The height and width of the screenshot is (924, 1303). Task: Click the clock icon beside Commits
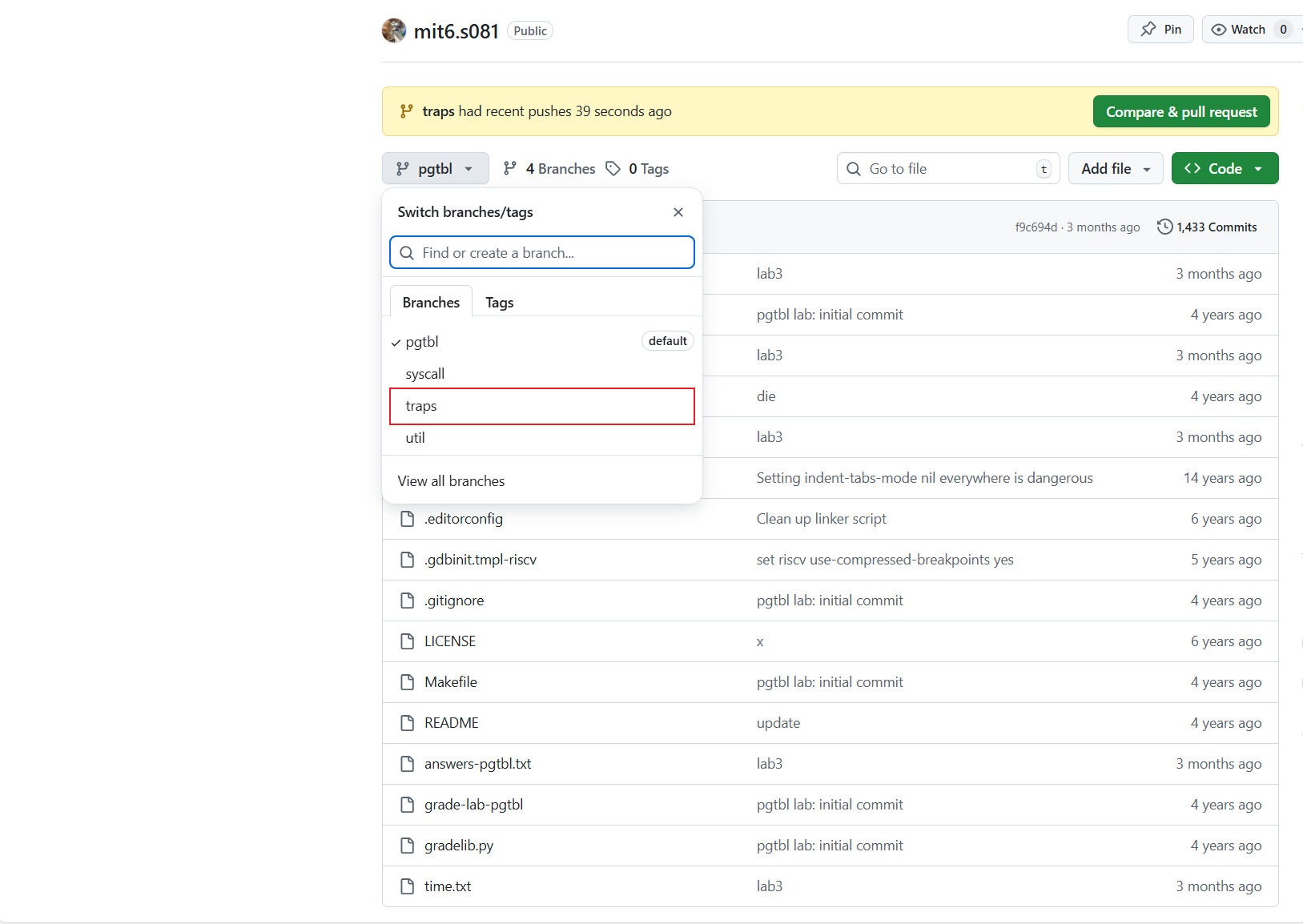[x=1164, y=227]
